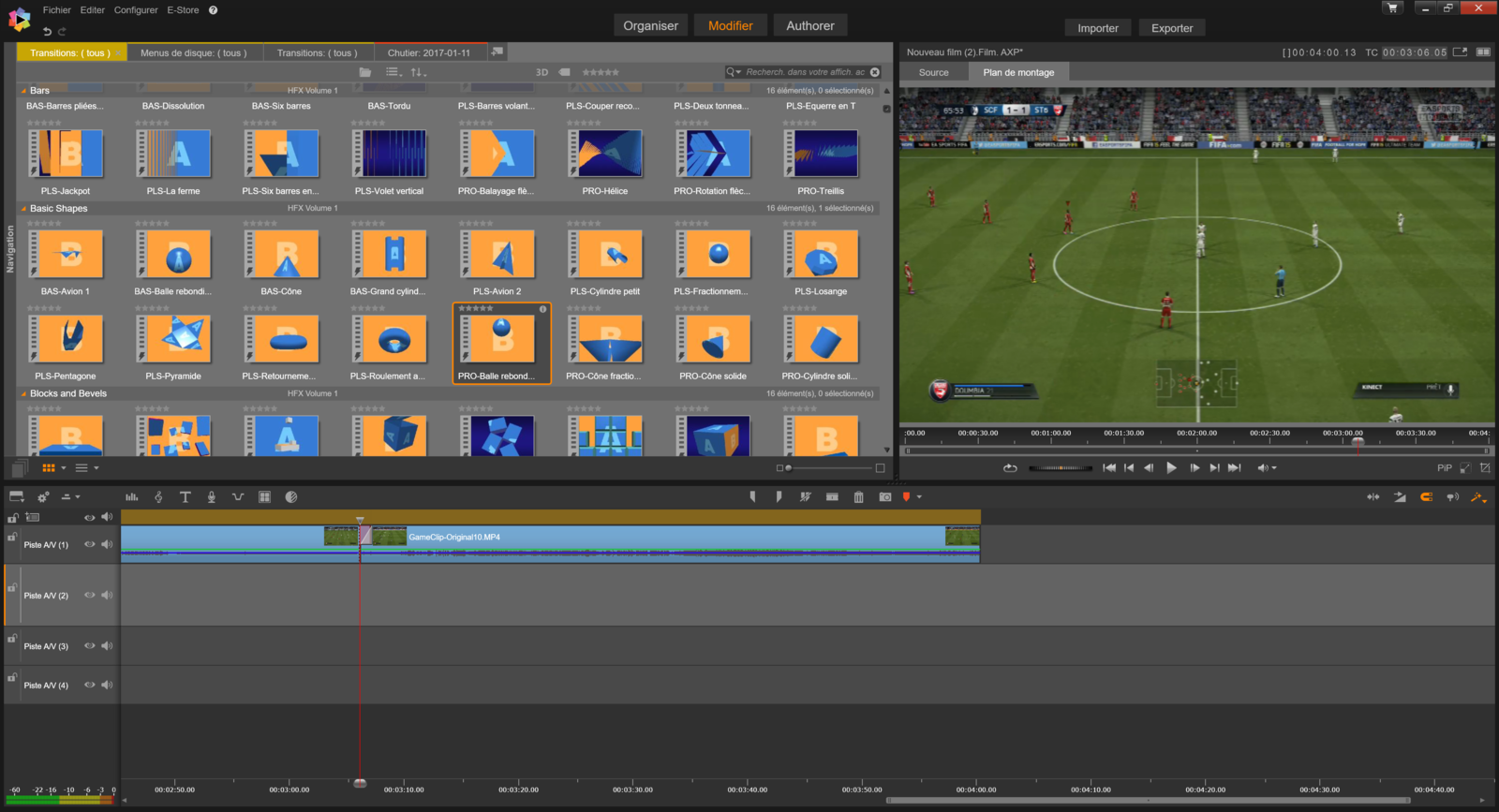Open the help question mark icon
The width and height of the screenshot is (1499, 812).
pos(213,10)
